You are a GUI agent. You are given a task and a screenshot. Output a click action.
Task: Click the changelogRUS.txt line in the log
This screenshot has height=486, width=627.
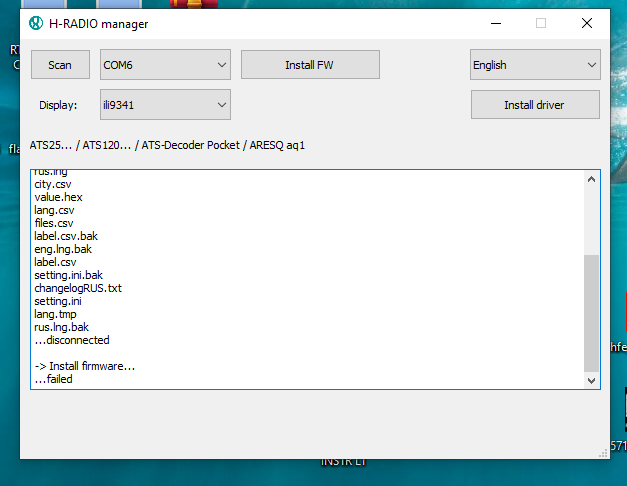coord(77,288)
